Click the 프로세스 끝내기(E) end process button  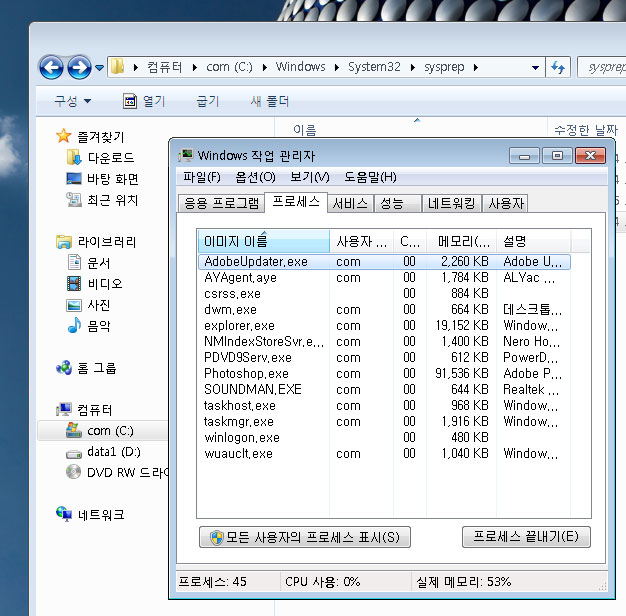pyautogui.click(x=526, y=537)
